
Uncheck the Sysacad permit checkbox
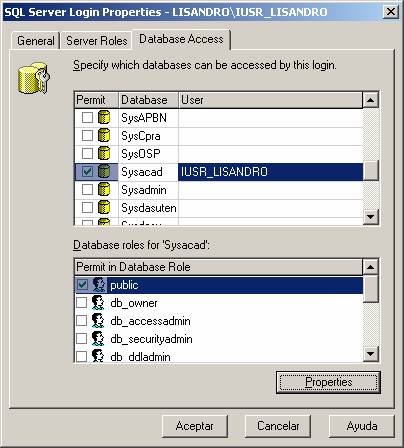(x=87, y=172)
